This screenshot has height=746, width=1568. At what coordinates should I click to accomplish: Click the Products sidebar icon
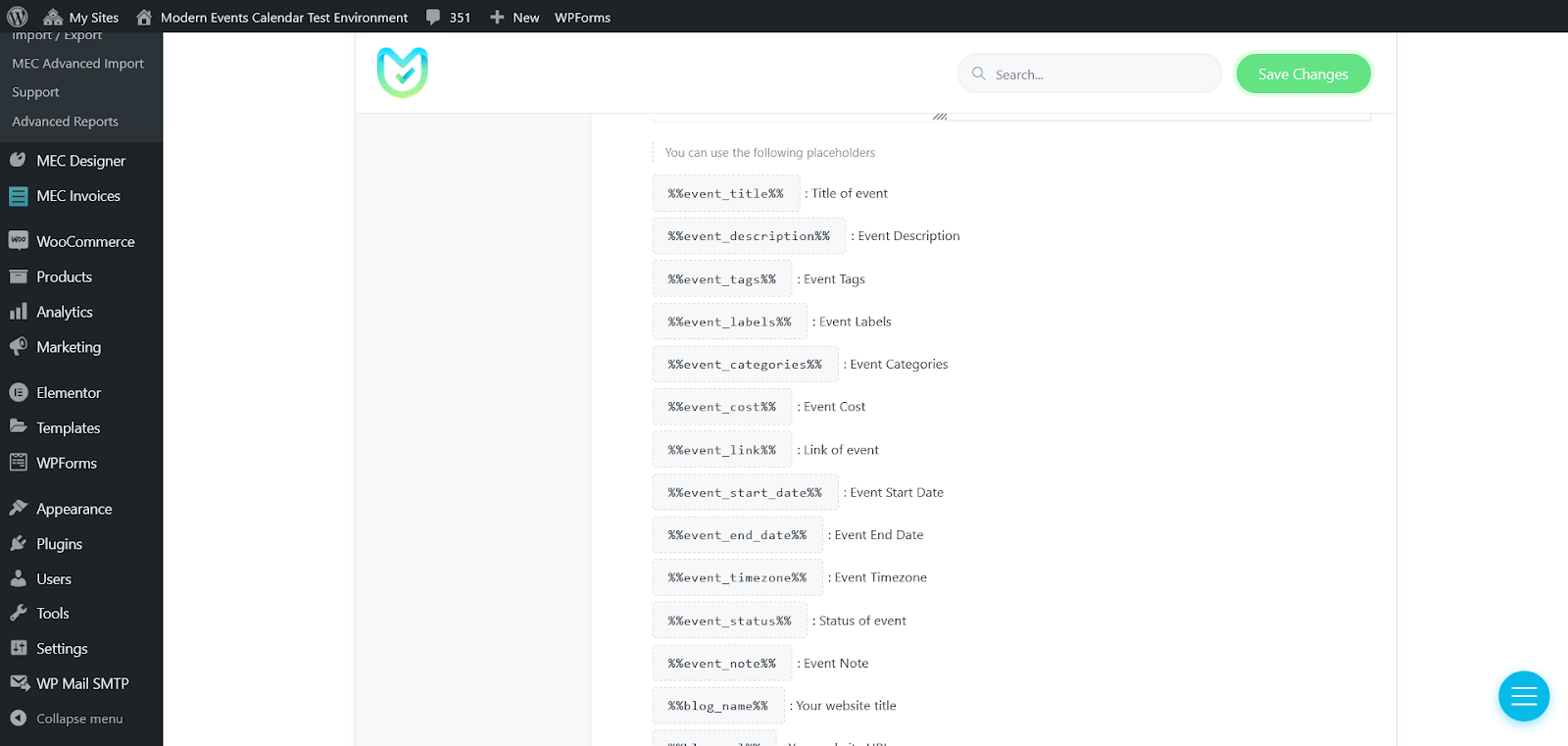18,276
